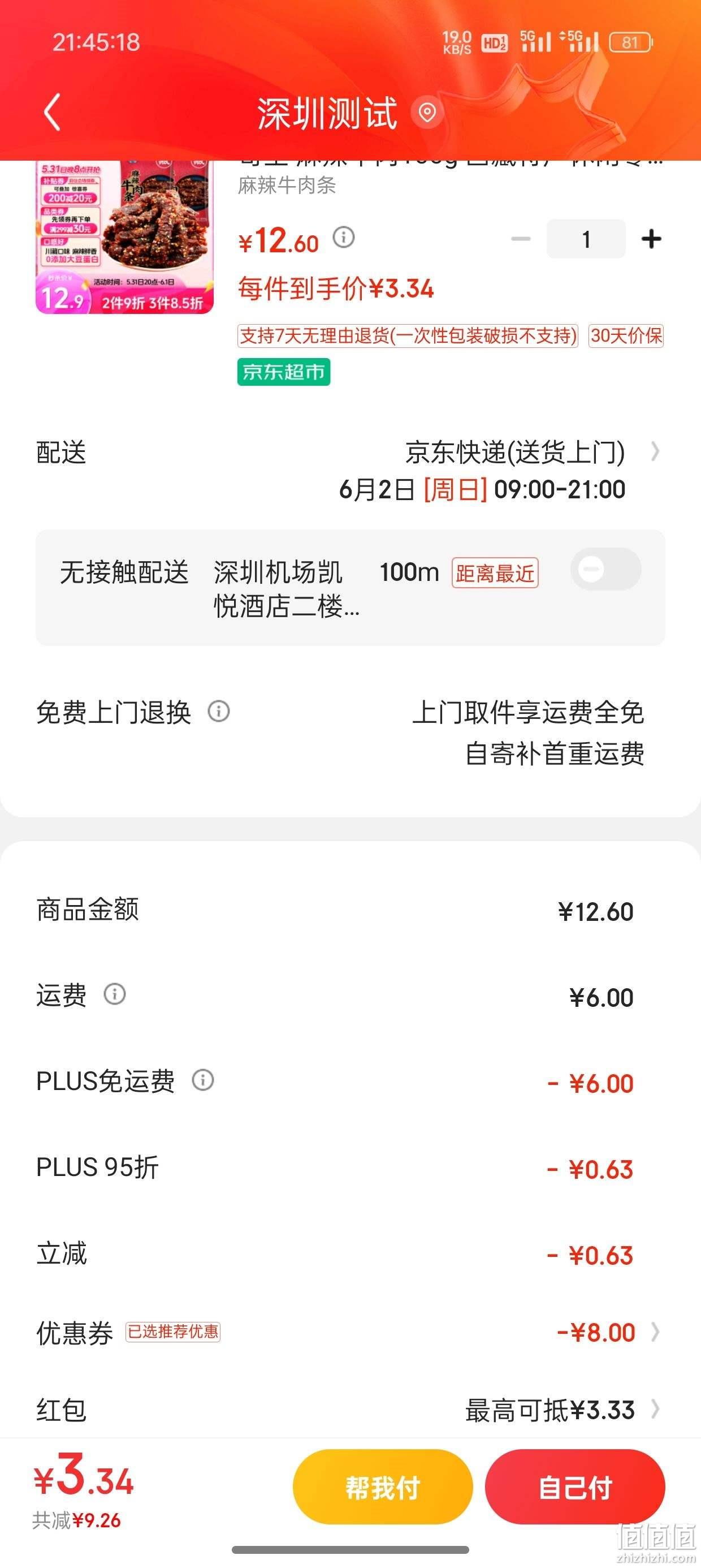
Task: Tap the 京东超市 green tag
Action: pos(284,371)
